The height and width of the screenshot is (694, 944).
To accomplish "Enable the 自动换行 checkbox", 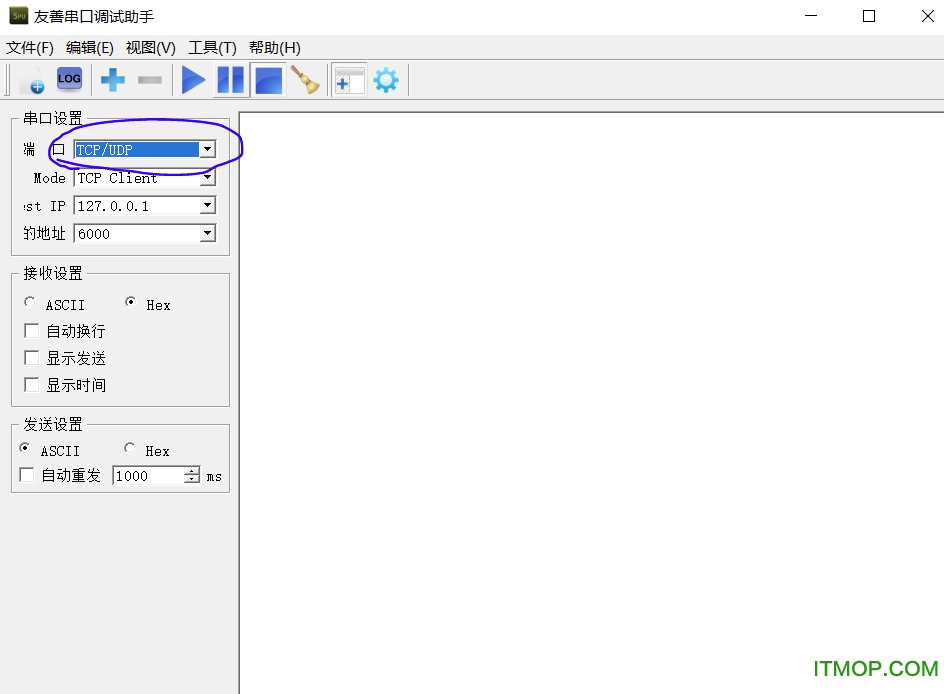I will click(x=32, y=331).
